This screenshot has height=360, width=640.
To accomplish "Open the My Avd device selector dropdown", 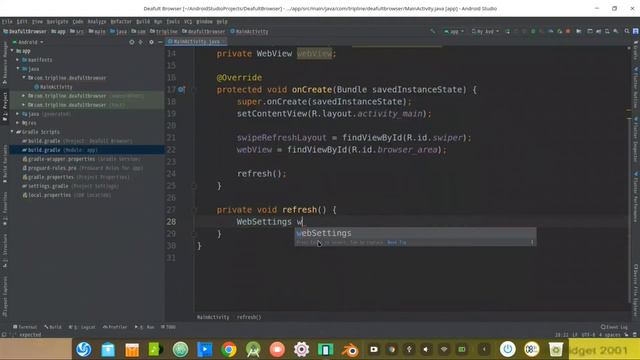I will 485,31.
